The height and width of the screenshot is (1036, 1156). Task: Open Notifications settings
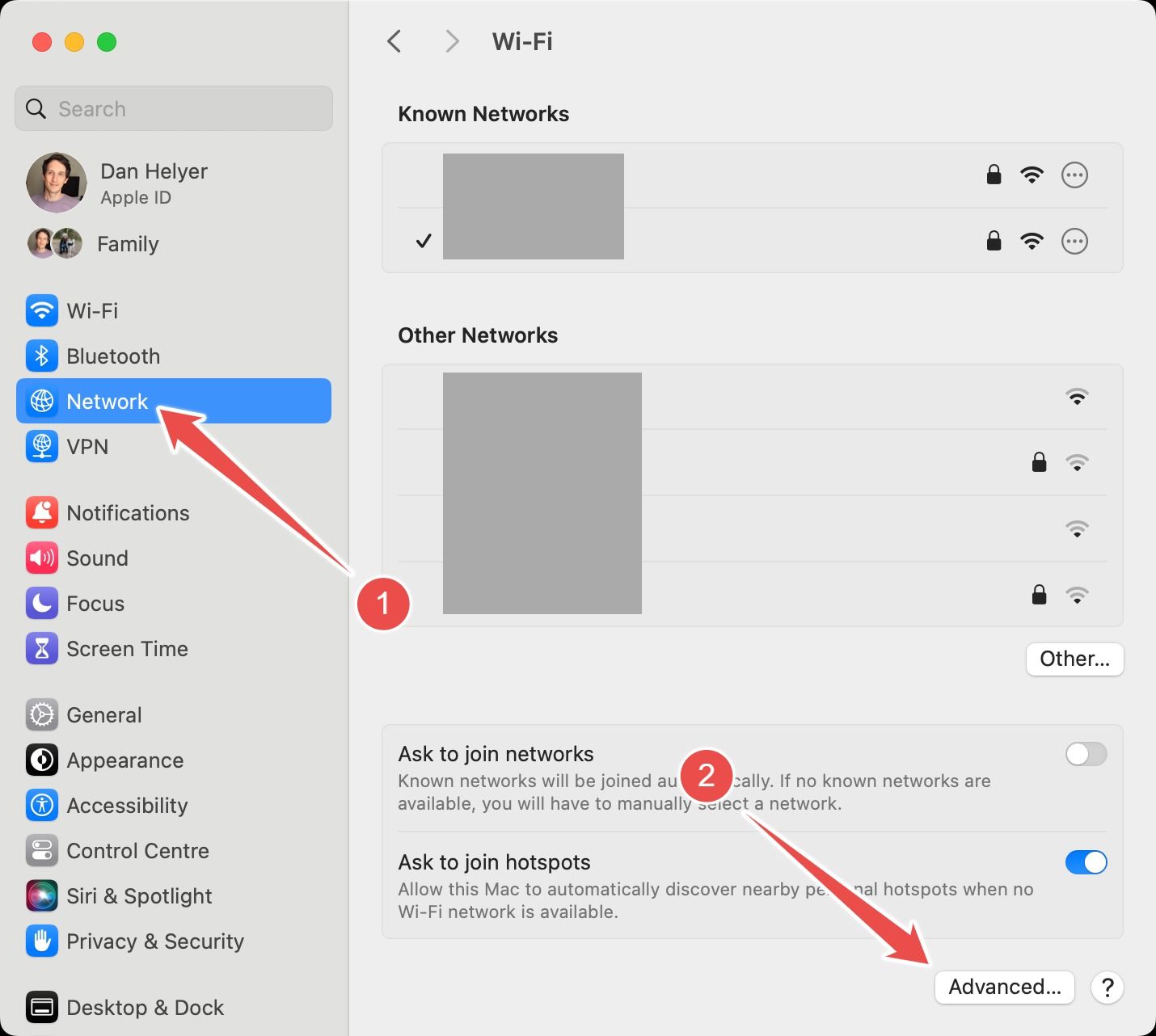coord(173,512)
